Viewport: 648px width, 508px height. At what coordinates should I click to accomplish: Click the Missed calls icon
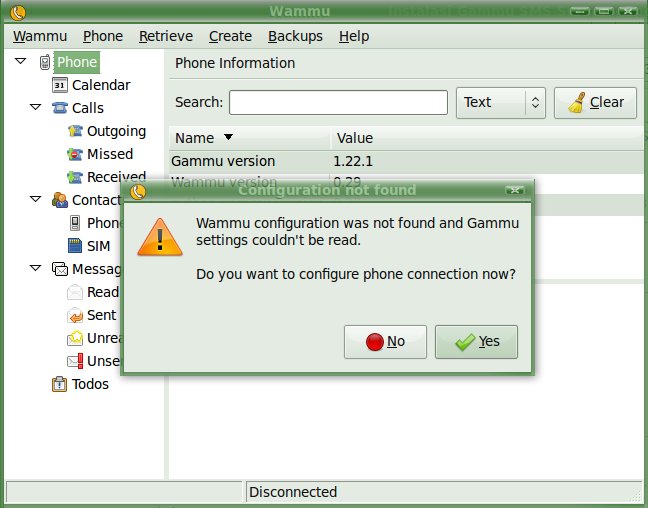coord(75,154)
